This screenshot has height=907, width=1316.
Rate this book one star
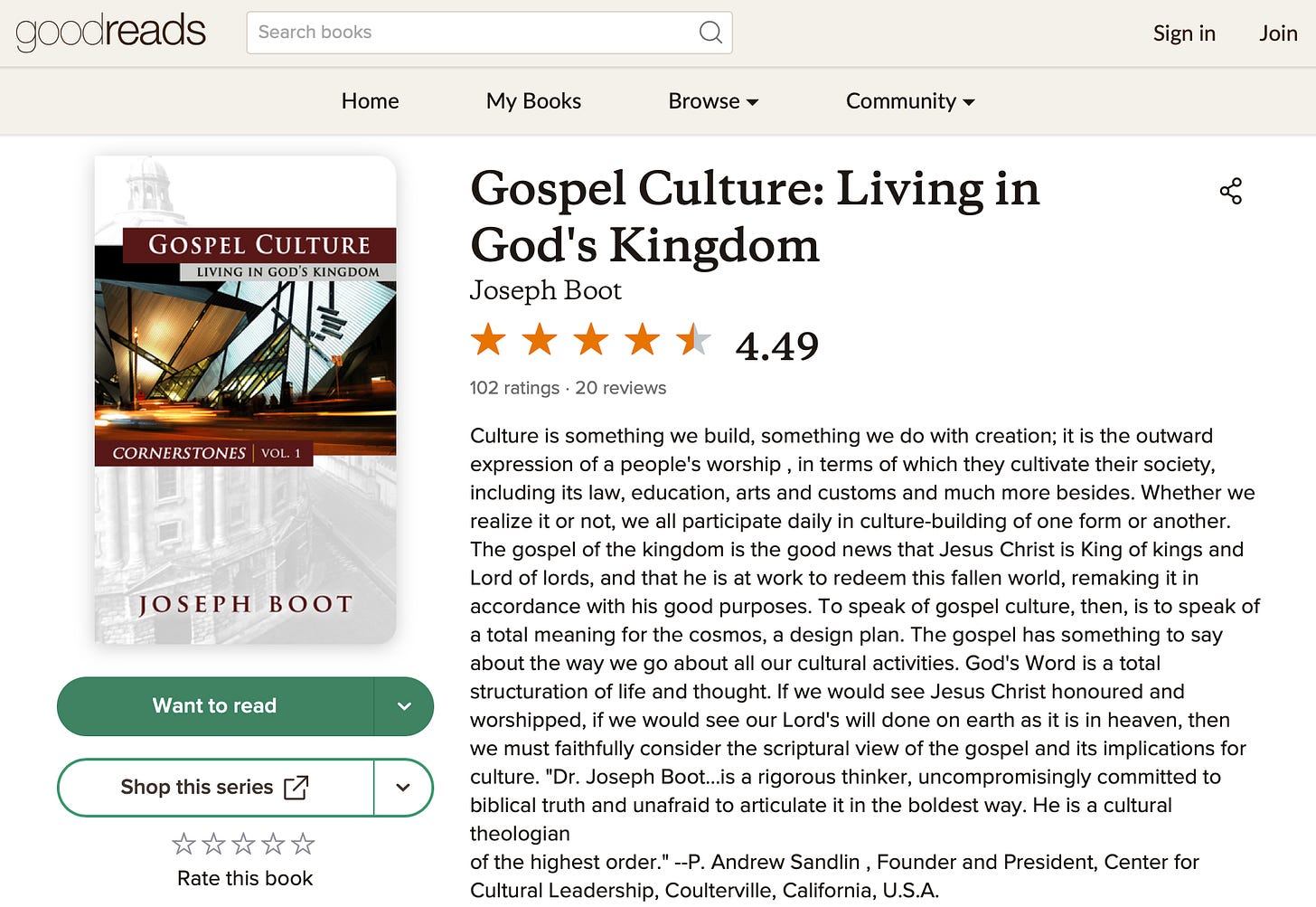pos(183,844)
